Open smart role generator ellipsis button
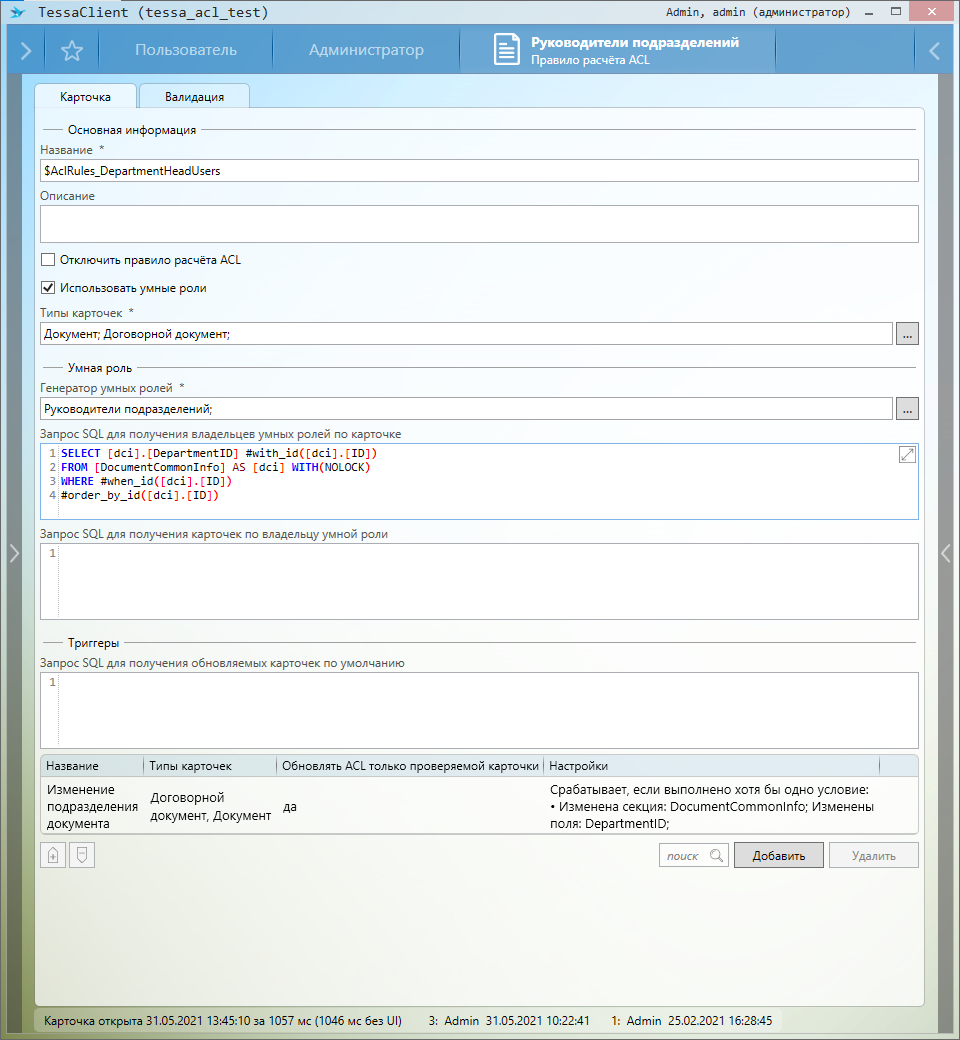Image resolution: width=960 pixels, height=1040 pixels. pyautogui.click(x=907, y=408)
